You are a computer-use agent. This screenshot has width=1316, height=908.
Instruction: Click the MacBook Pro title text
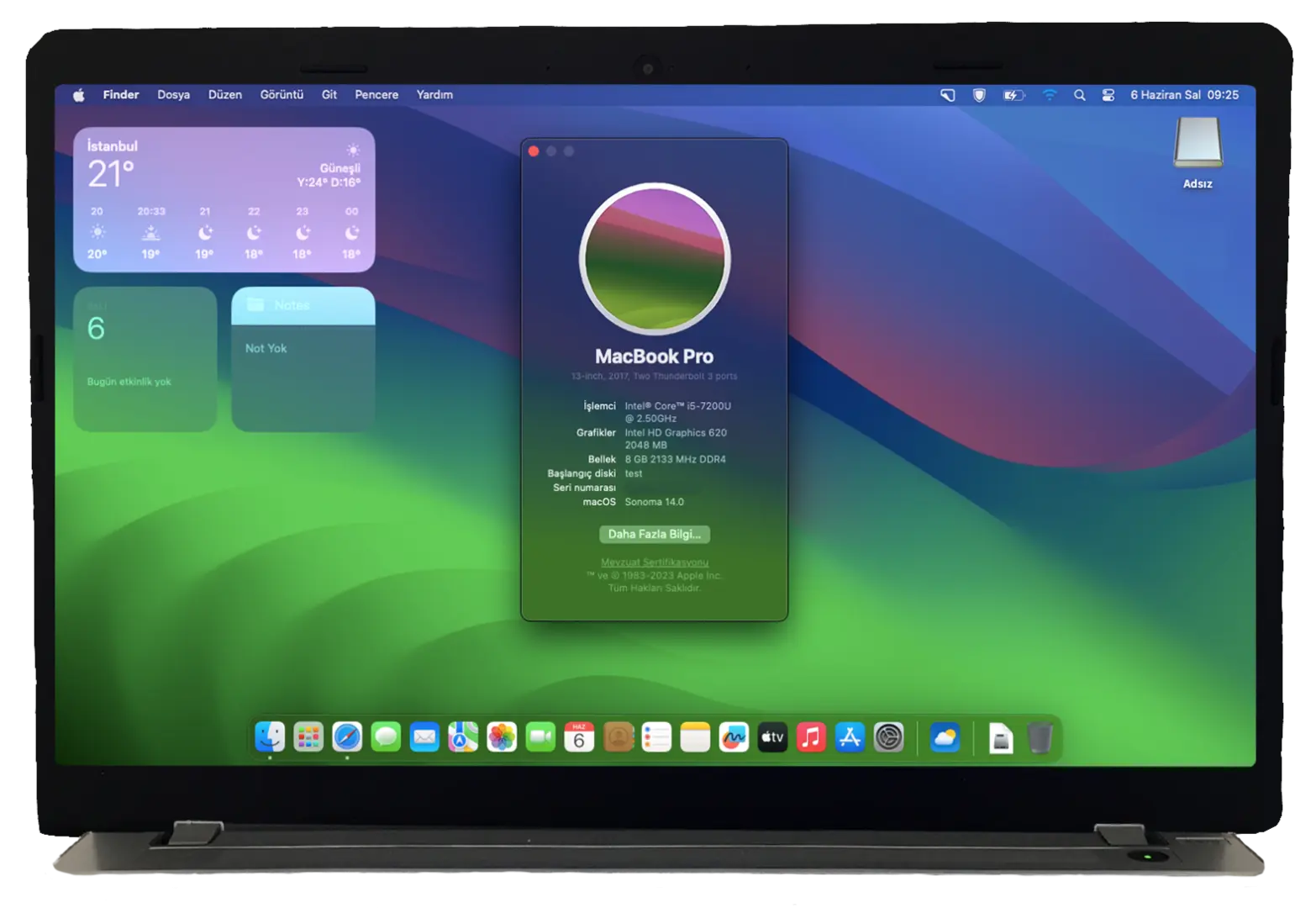655,356
